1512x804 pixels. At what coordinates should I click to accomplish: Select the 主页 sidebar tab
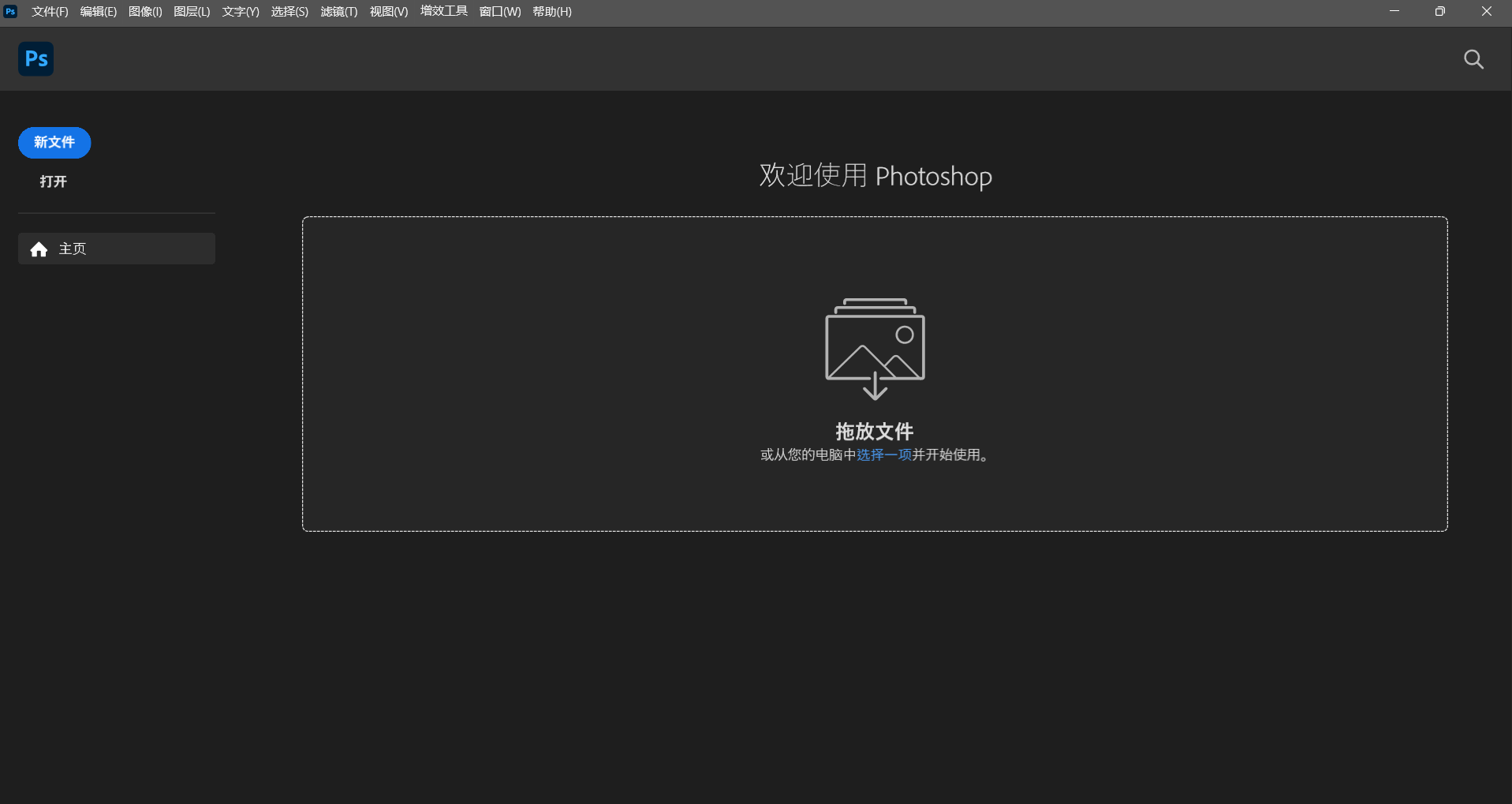[x=117, y=249]
